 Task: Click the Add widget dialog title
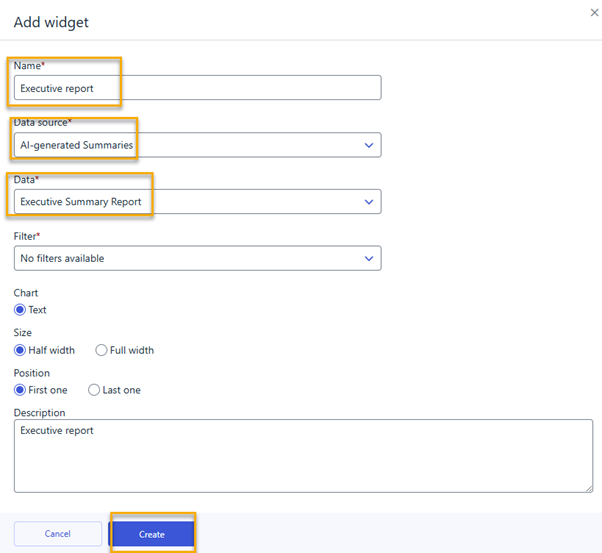pyautogui.click(x=51, y=22)
